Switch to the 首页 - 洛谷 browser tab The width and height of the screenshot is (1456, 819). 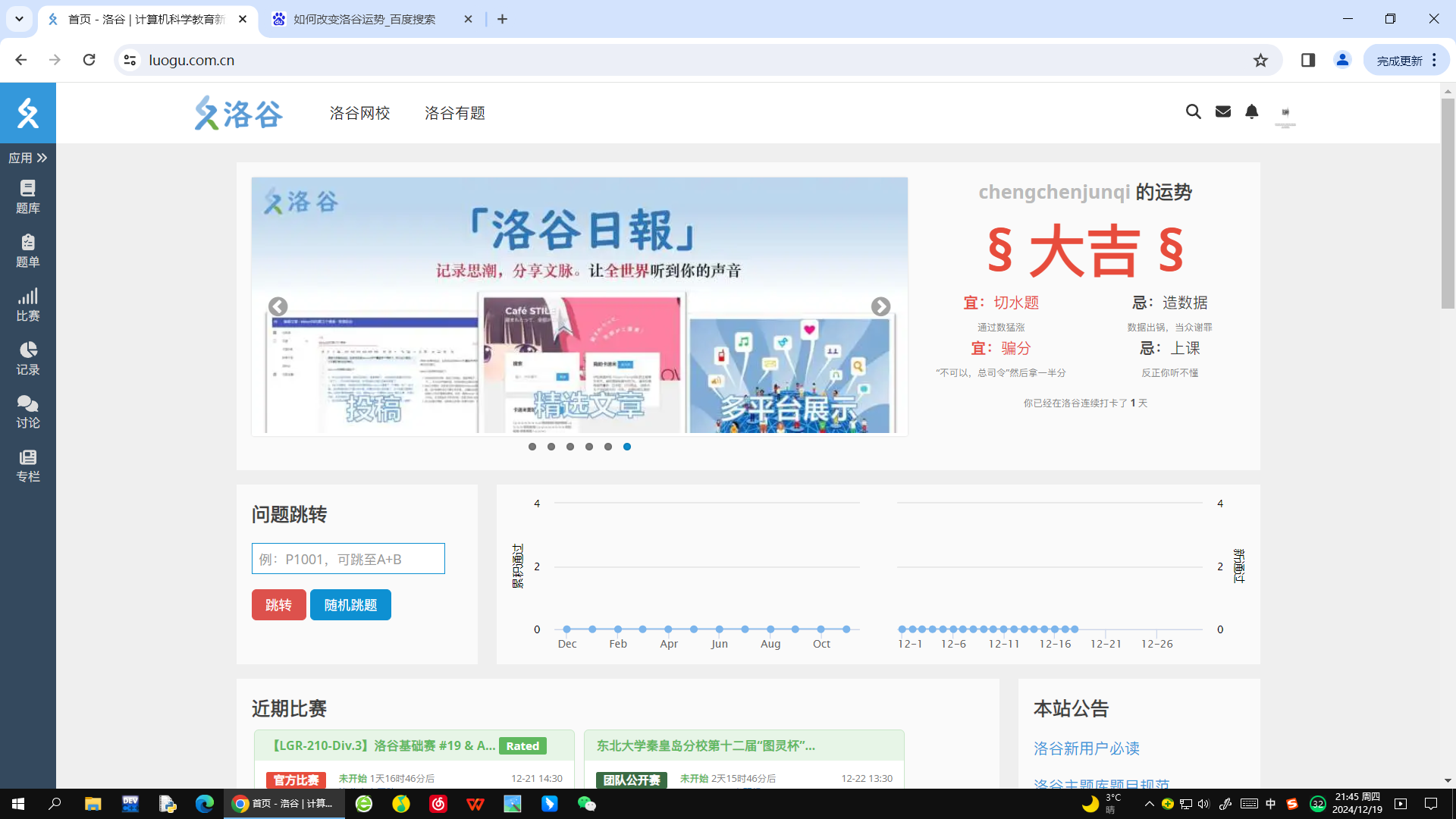point(147,19)
